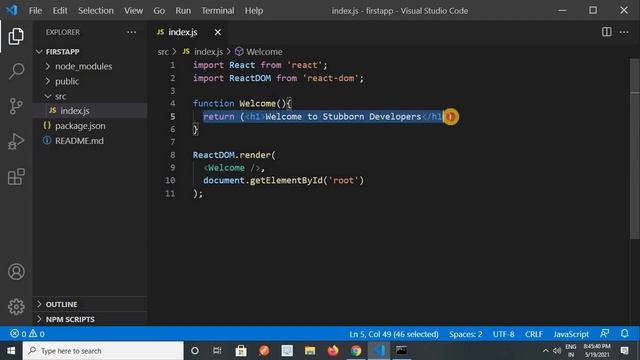Open the notifications bell in status bar

(624, 333)
